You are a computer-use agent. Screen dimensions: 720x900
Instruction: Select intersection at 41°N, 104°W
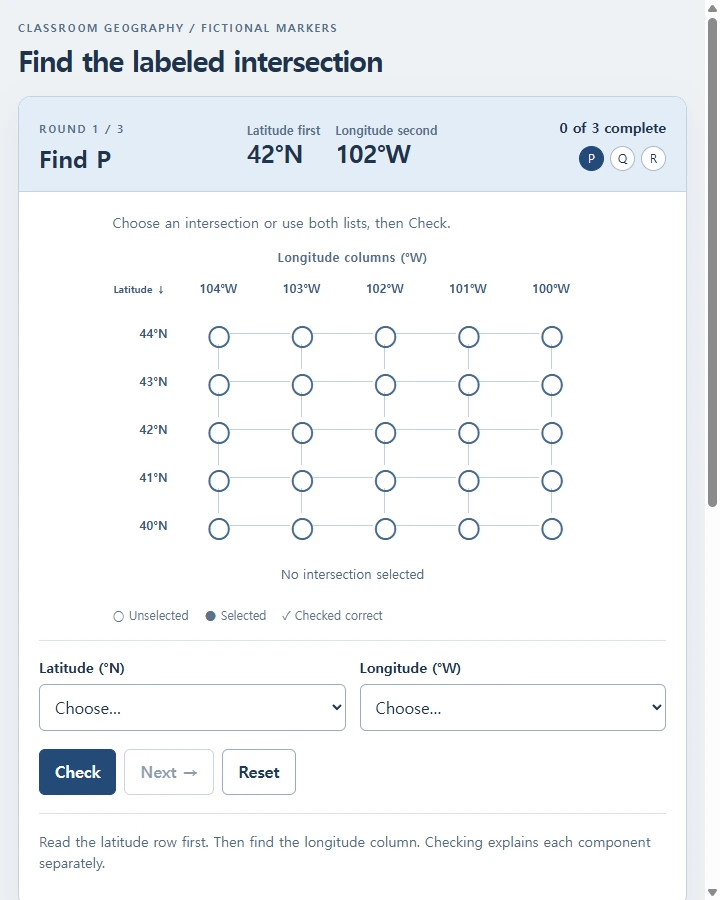point(219,481)
